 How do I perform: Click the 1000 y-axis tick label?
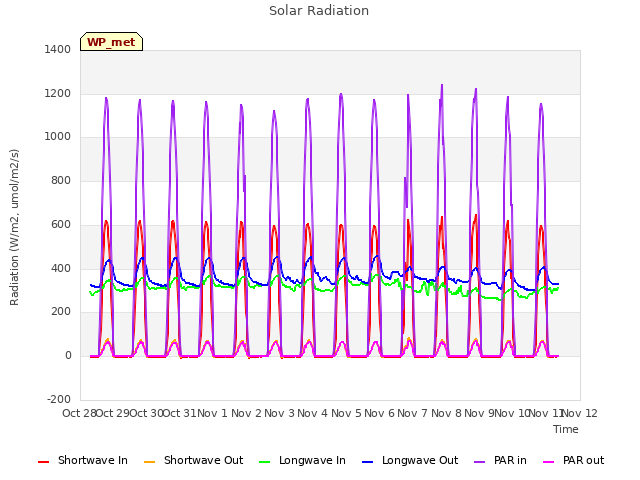pyautogui.click(x=58, y=137)
